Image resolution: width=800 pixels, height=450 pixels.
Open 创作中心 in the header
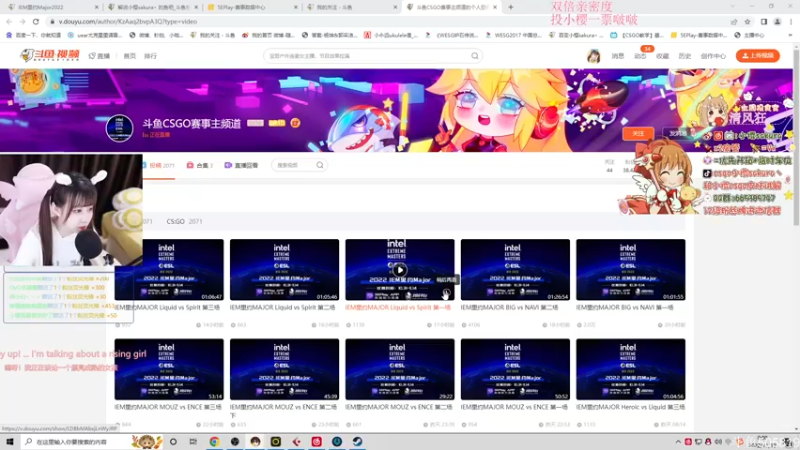(713, 56)
